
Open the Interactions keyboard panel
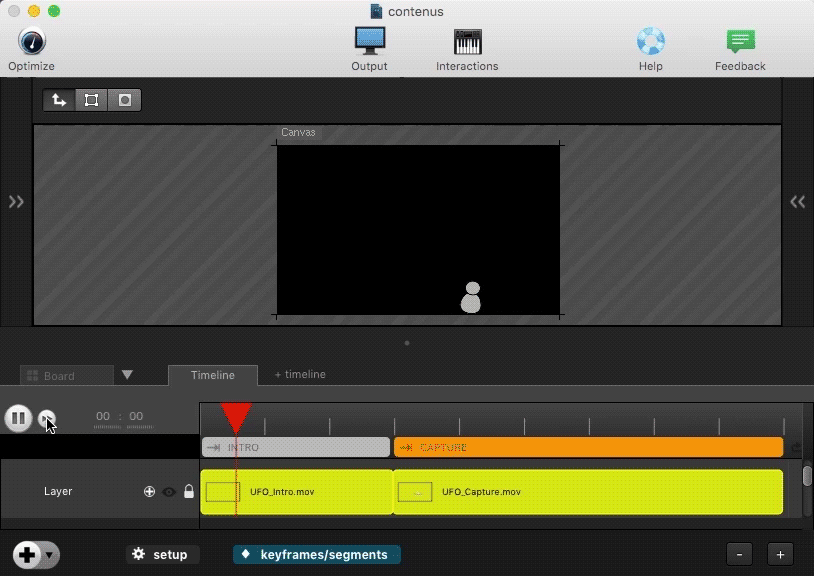point(467,42)
